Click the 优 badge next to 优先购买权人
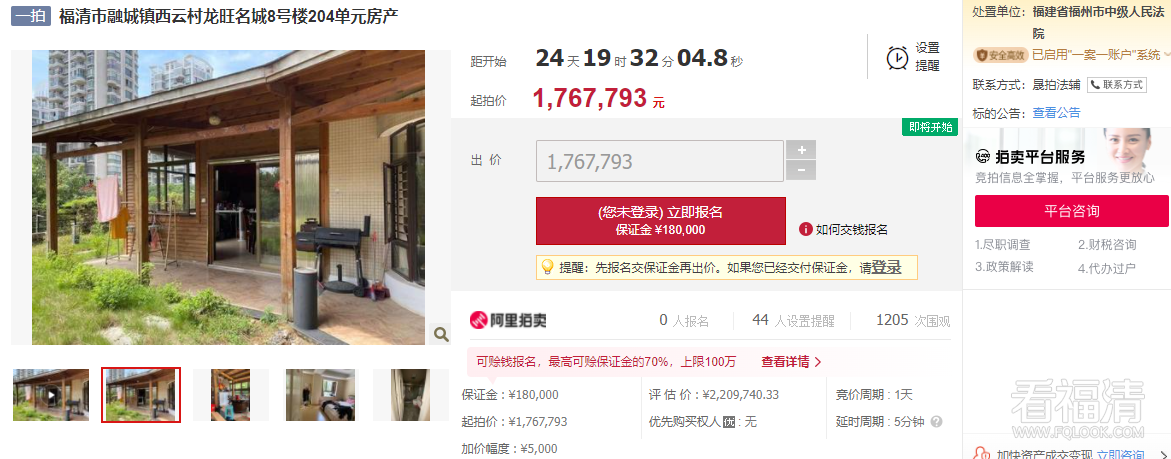This screenshot has width=1171, height=459. tap(729, 422)
